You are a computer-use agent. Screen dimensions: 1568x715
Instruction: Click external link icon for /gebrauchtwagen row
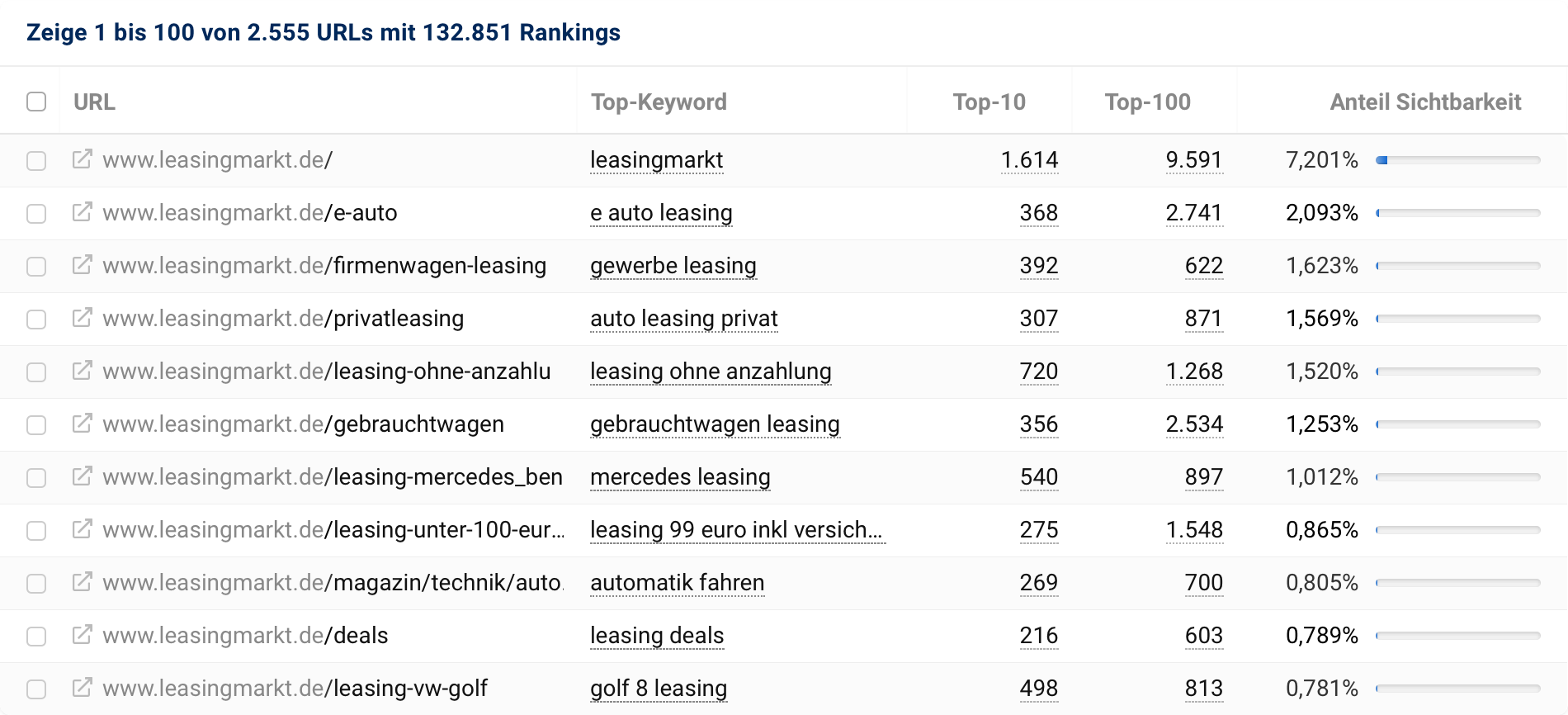point(82,424)
